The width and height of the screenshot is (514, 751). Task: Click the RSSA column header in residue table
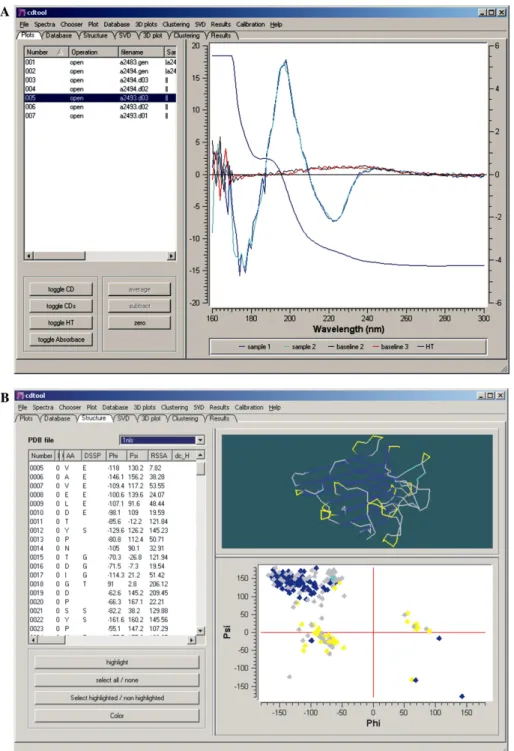pos(159,455)
